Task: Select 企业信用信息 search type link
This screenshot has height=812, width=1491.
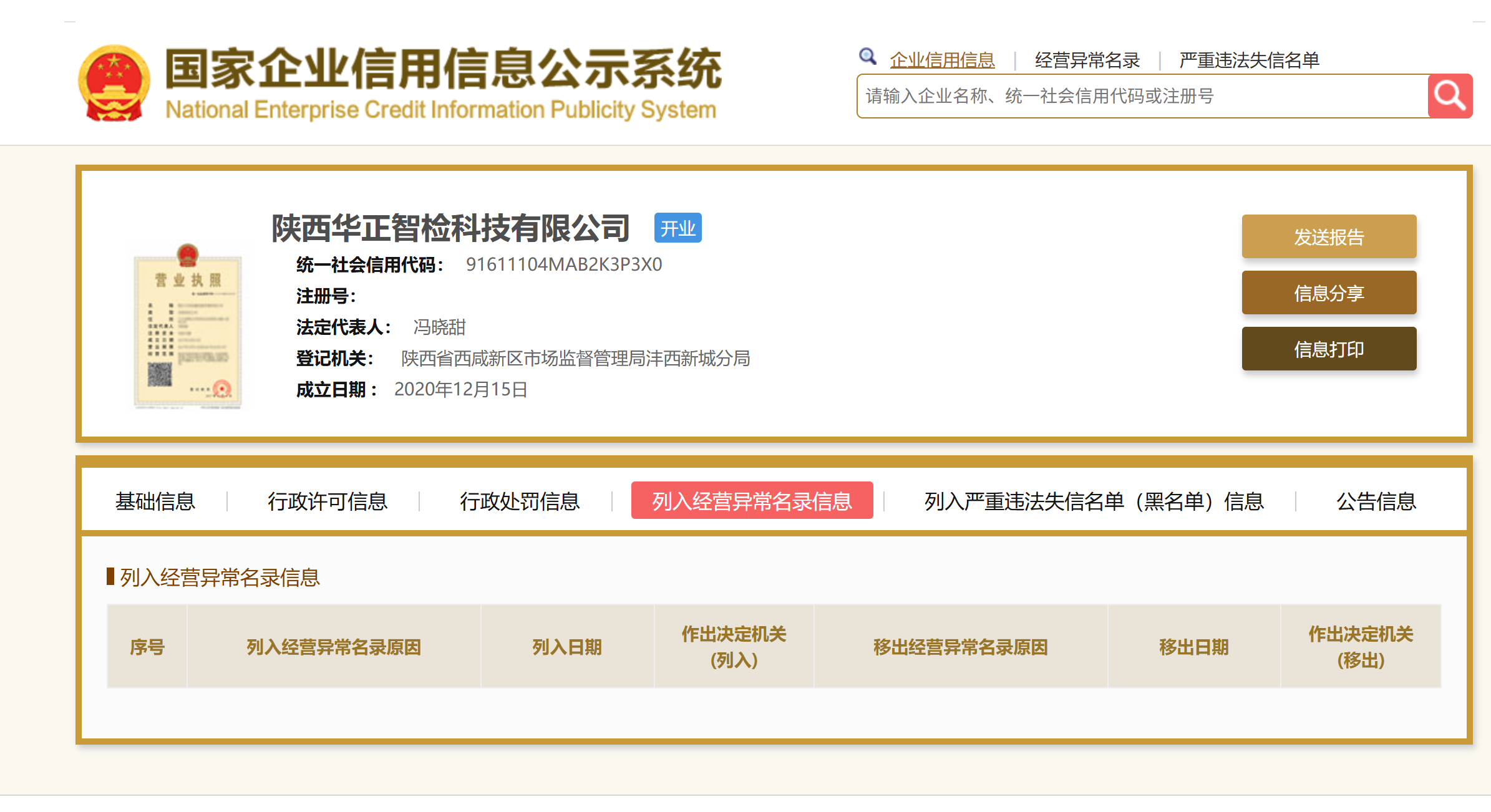Action: point(942,60)
